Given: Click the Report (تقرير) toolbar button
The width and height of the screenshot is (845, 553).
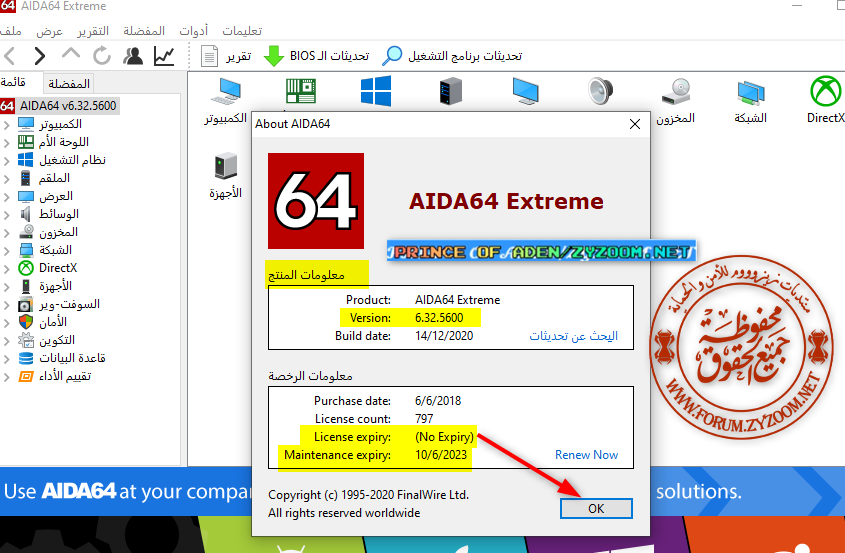Looking at the screenshot, I should [x=226, y=56].
